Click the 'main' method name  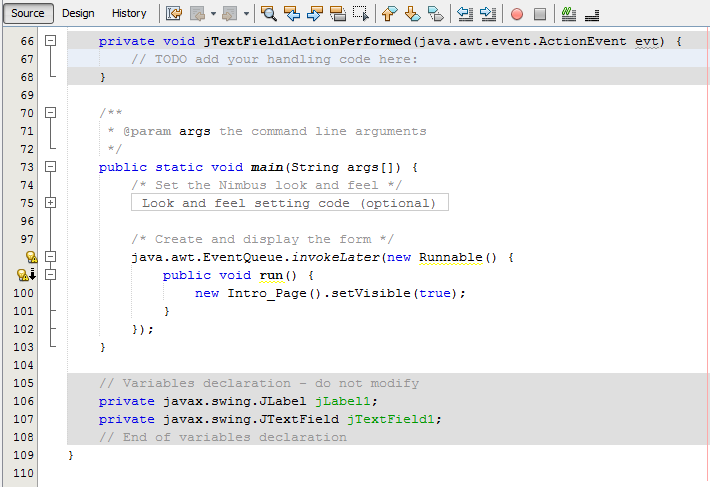267,167
